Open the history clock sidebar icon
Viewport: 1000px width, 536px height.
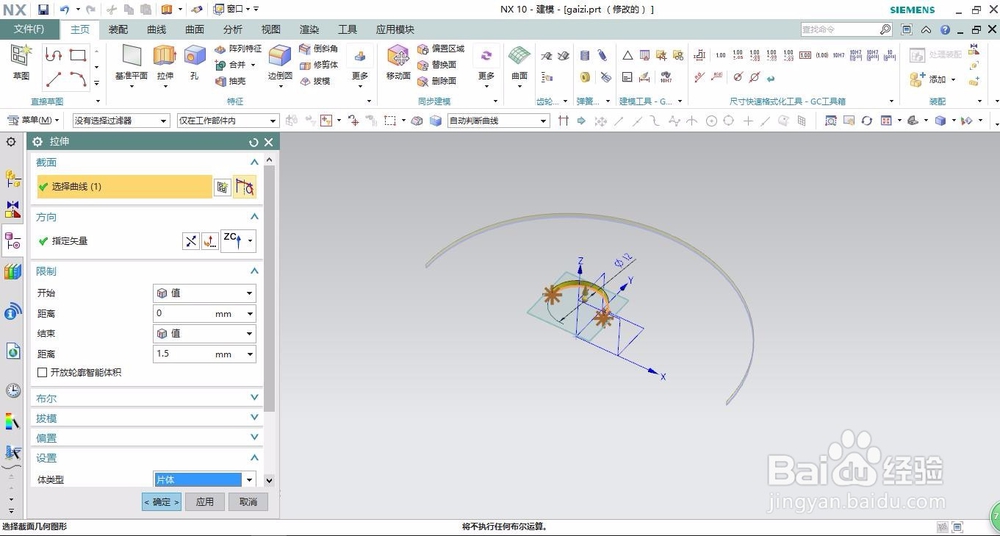point(13,391)
